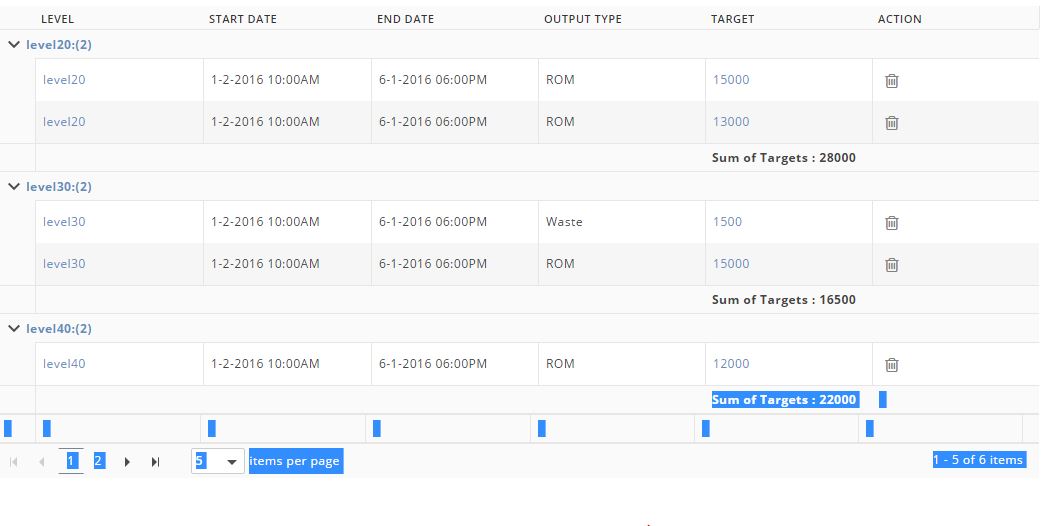Delete the level20 row with target 15000
This screenshot has height=526, width=1048.
(x=892, y=81)
